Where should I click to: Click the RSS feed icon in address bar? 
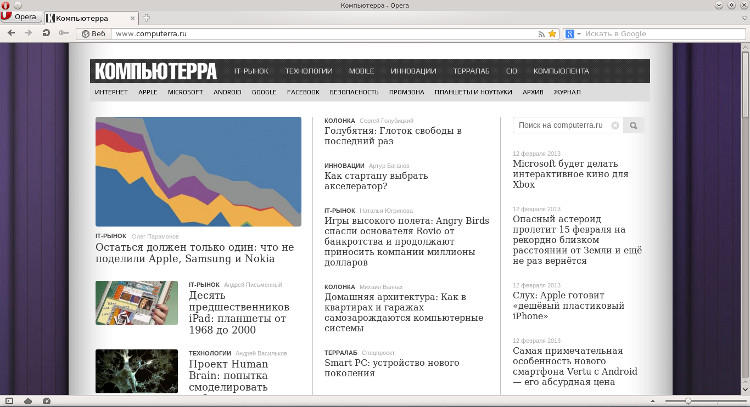(541, 34)
